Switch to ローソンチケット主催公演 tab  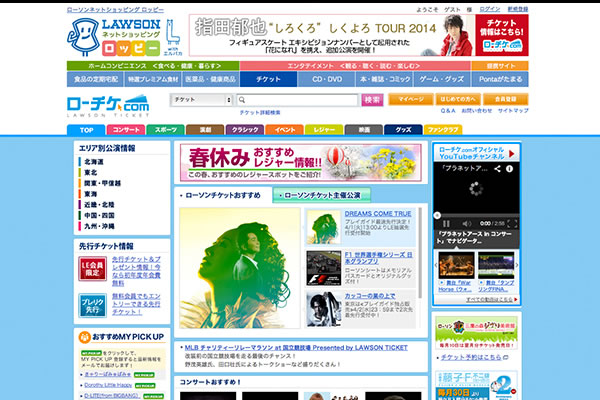click(322, 196)
